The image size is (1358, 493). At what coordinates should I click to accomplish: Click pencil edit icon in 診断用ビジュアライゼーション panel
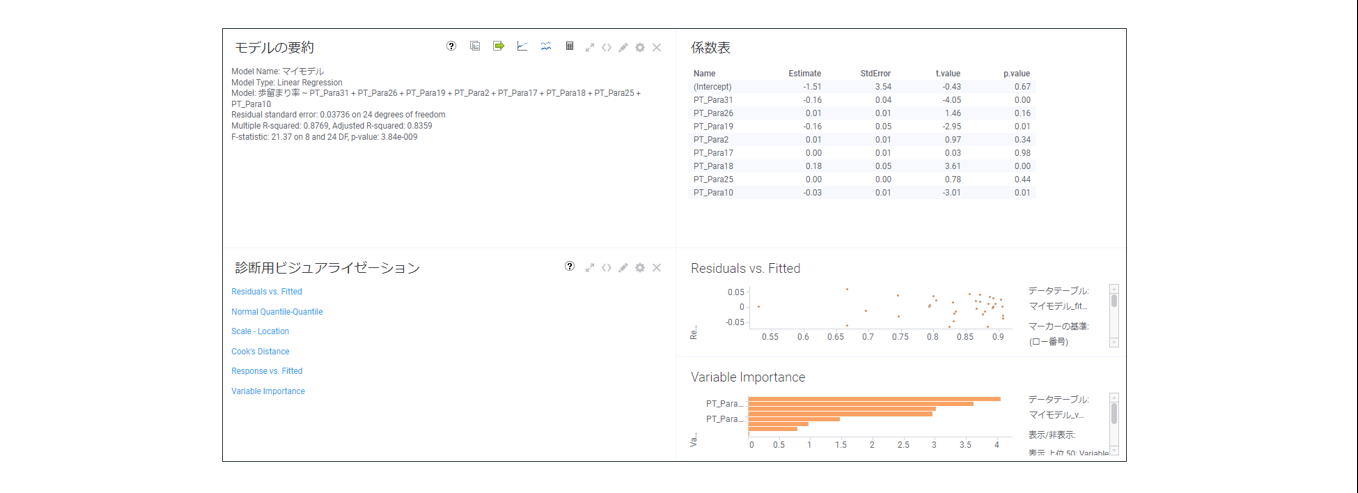pos(623,268)
